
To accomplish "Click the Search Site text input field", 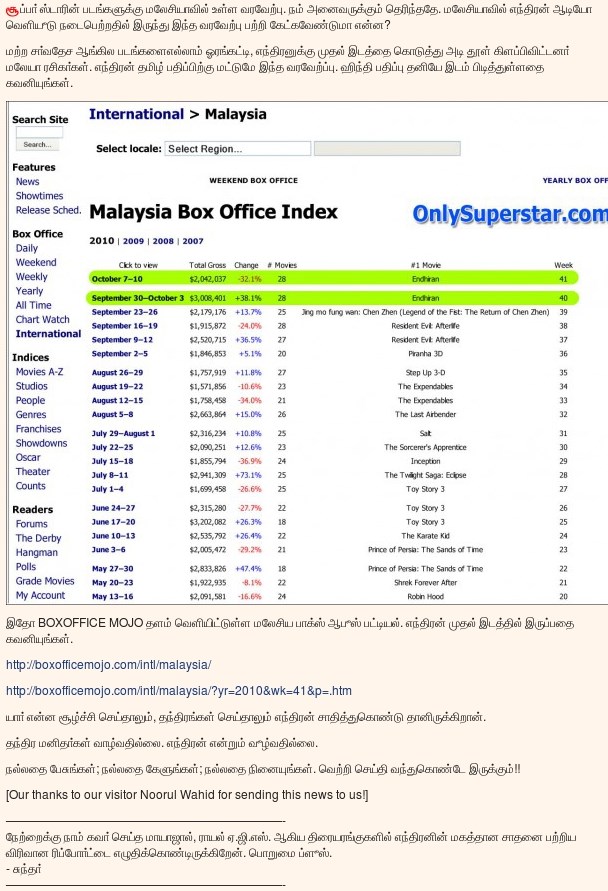I will click(39, 132).
